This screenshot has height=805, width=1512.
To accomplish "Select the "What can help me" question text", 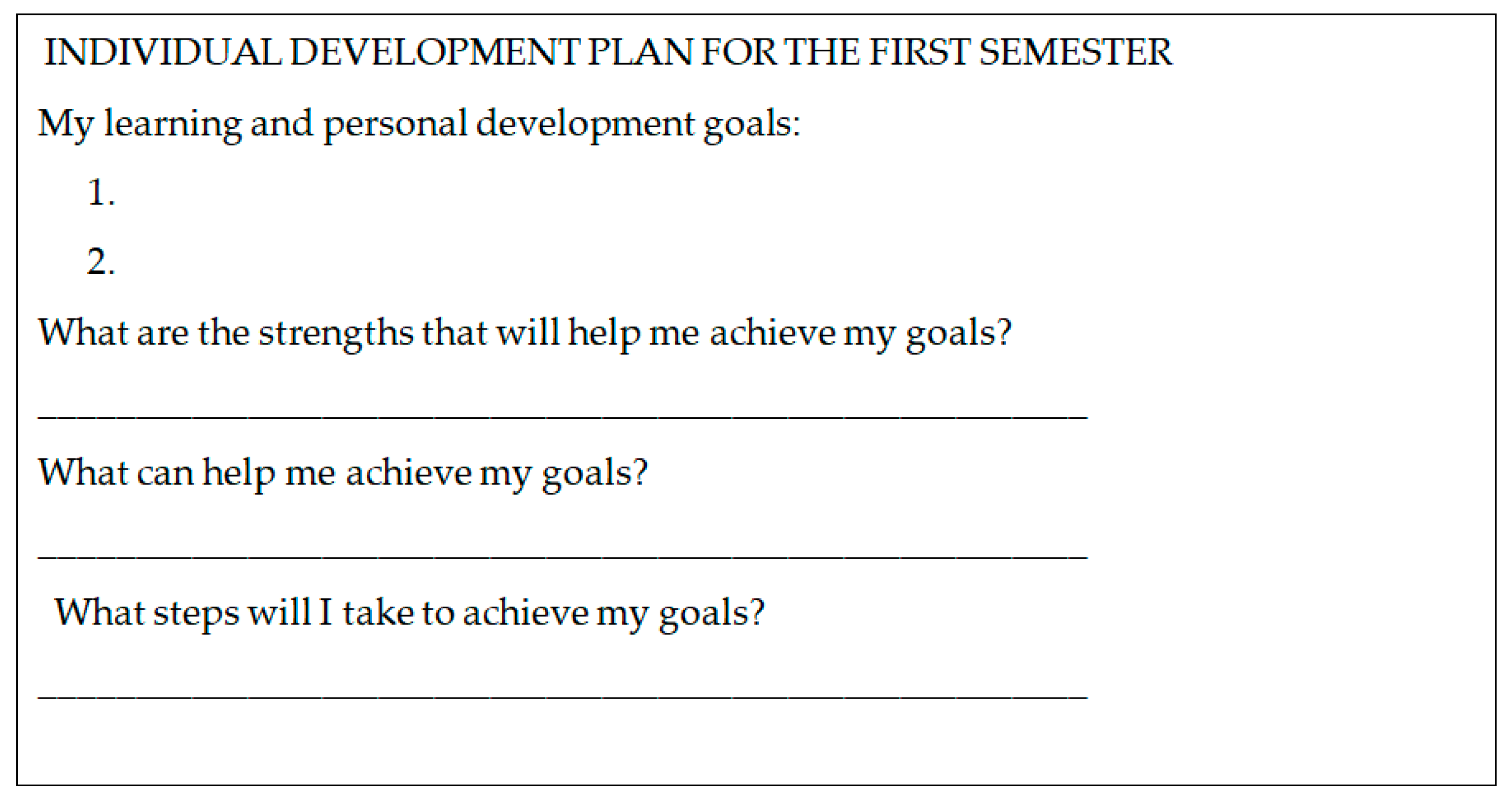I will point(343,473).
